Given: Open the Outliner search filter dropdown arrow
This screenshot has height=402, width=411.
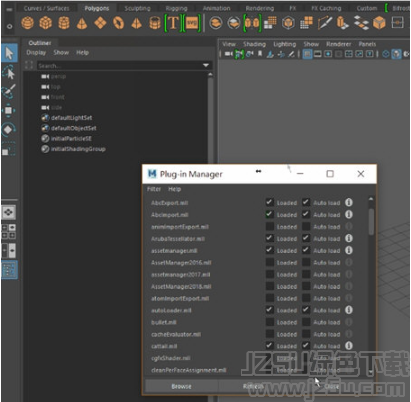Looking at the screenshot, I should click(206, 65).
